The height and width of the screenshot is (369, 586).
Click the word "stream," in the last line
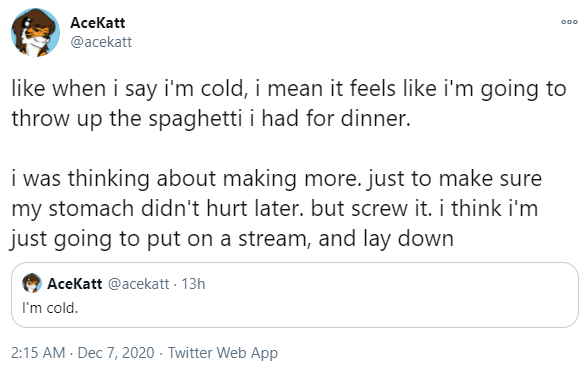[x=275, y=239]
